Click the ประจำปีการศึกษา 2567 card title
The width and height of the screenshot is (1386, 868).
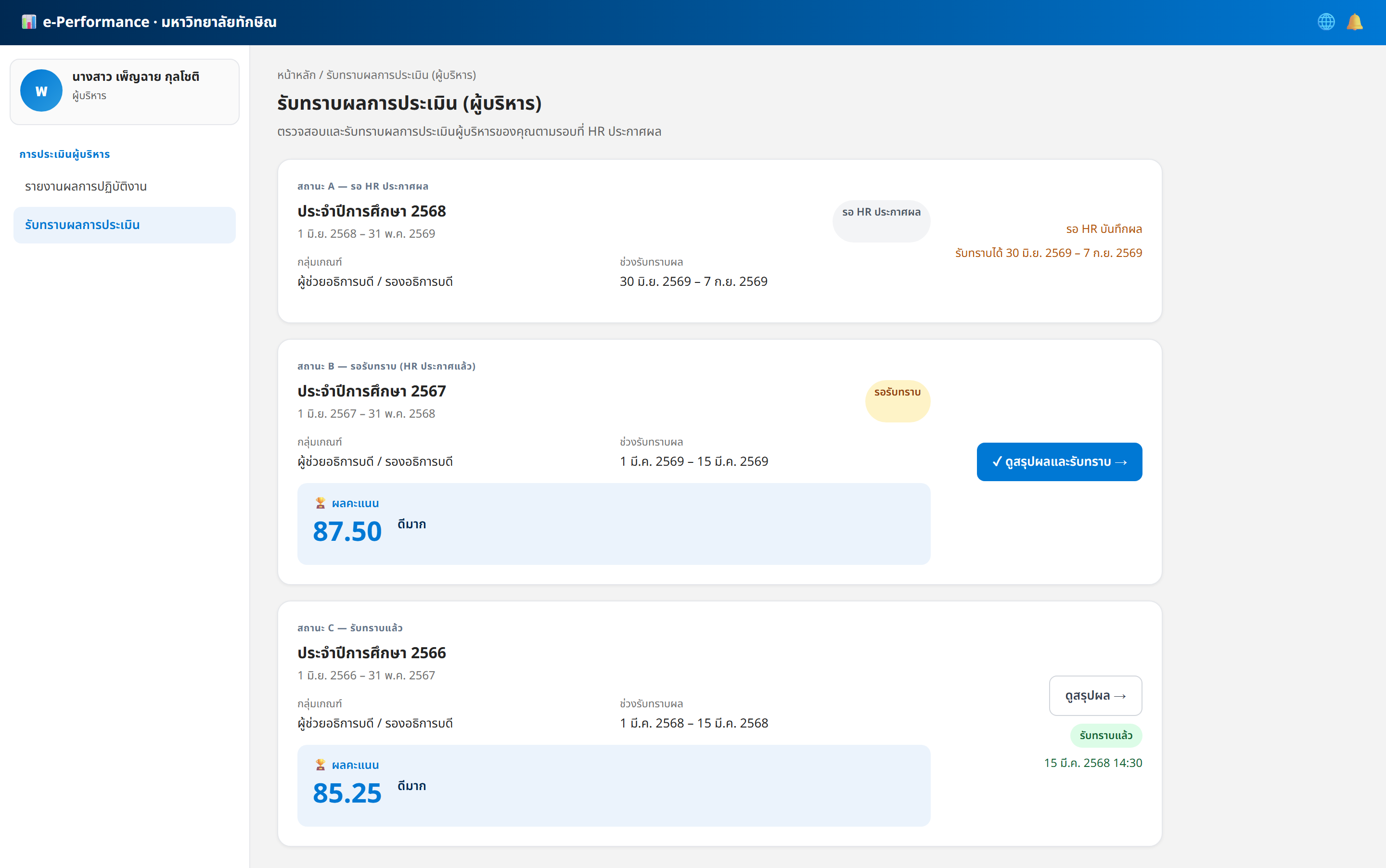372,392
